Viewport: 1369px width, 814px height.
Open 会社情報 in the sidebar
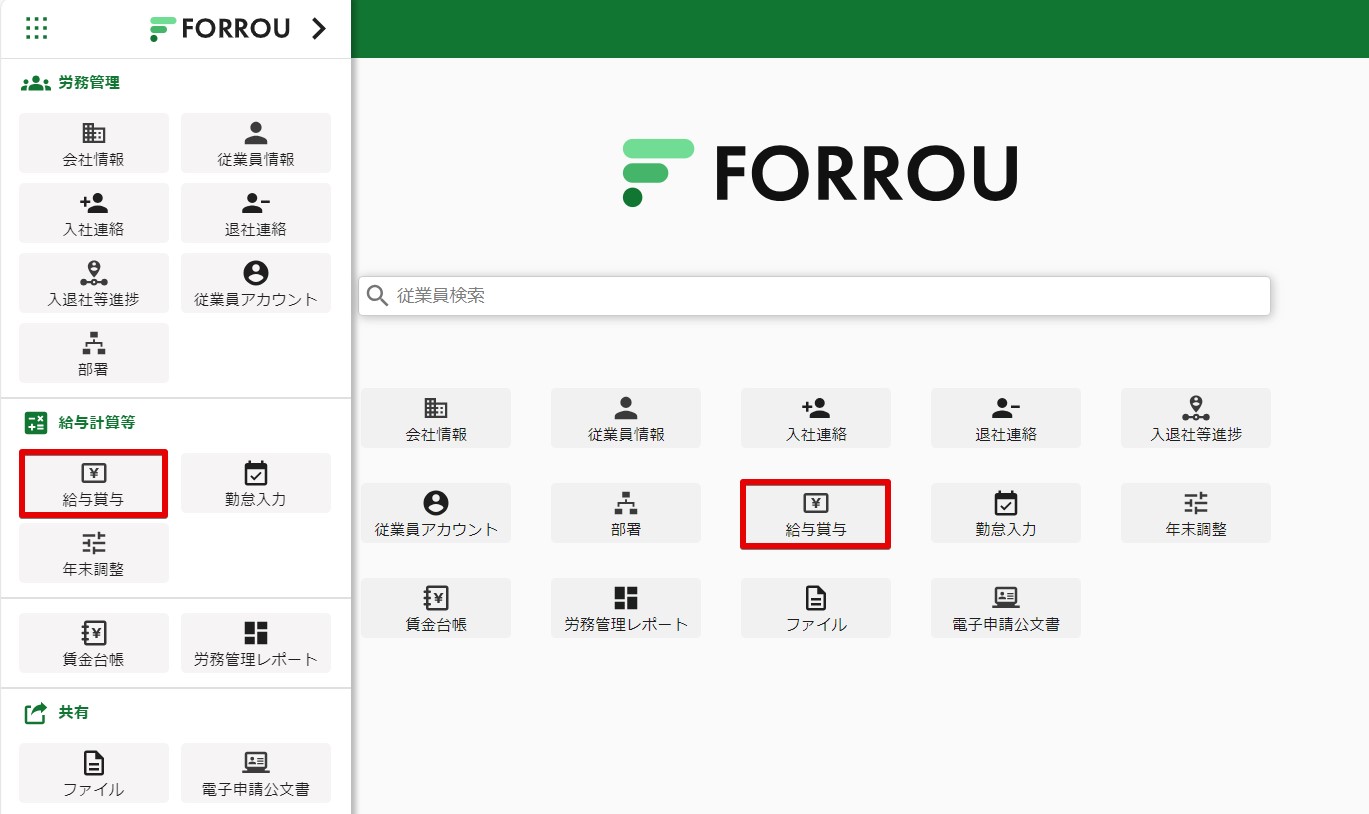click(x=94, y=143)
